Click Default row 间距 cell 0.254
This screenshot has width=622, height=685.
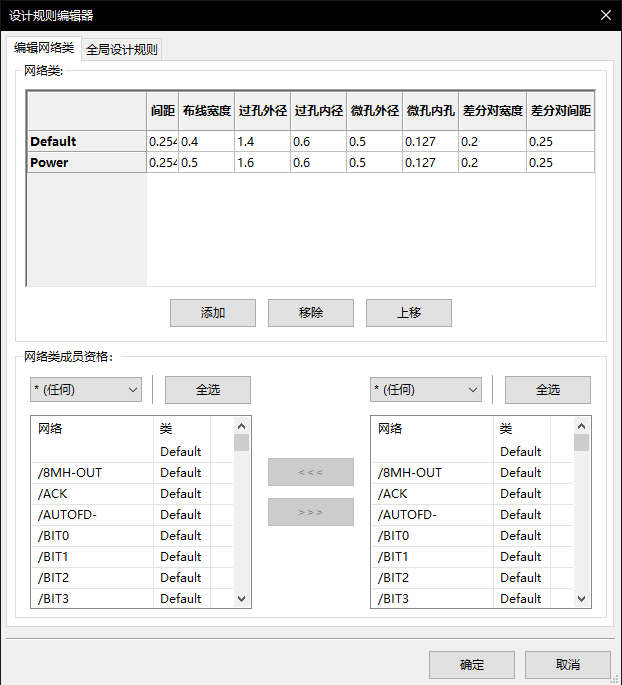coord(162,142)
